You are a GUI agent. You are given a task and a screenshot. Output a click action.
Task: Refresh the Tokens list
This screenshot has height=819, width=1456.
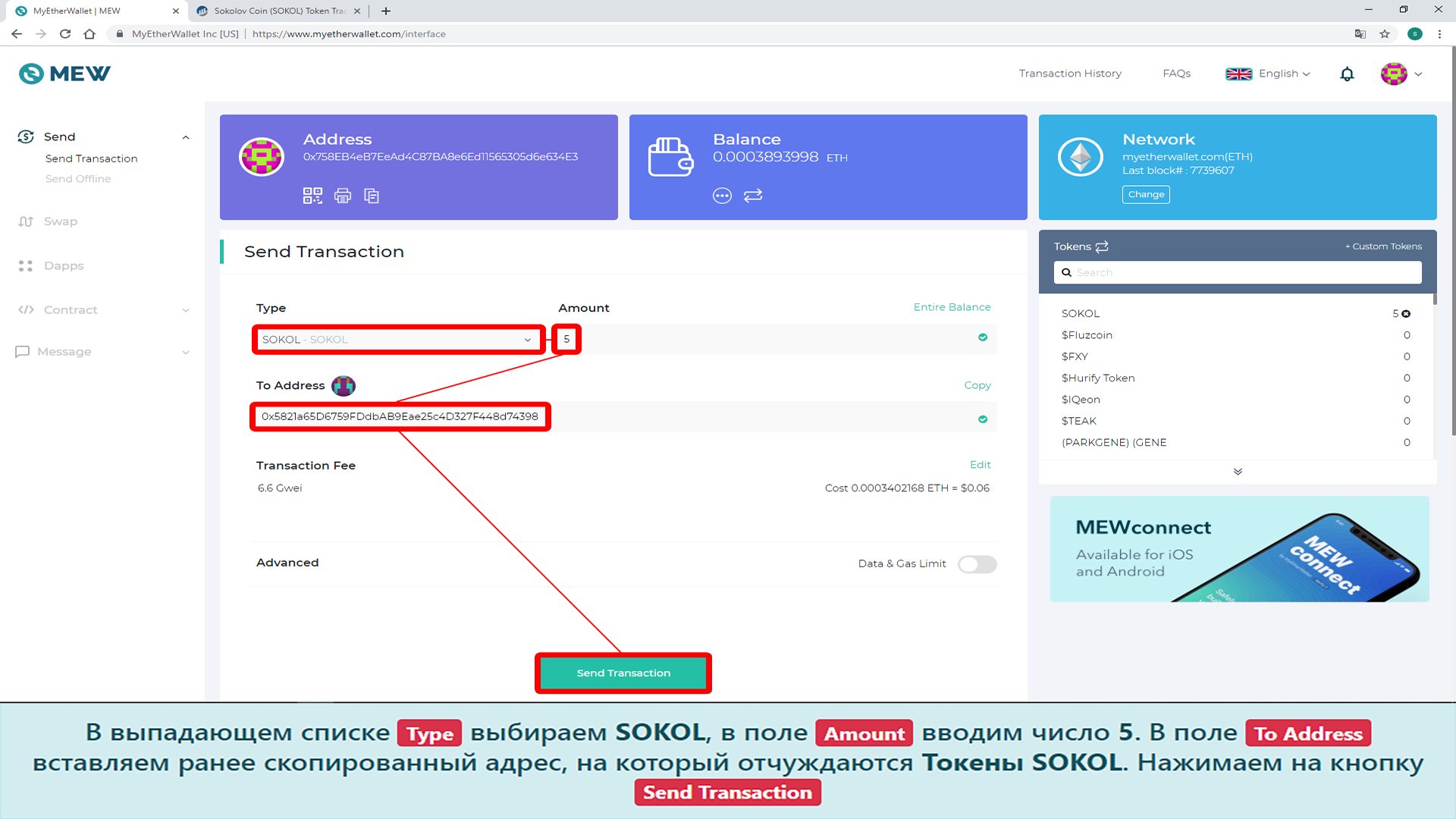pos(1102,246)
